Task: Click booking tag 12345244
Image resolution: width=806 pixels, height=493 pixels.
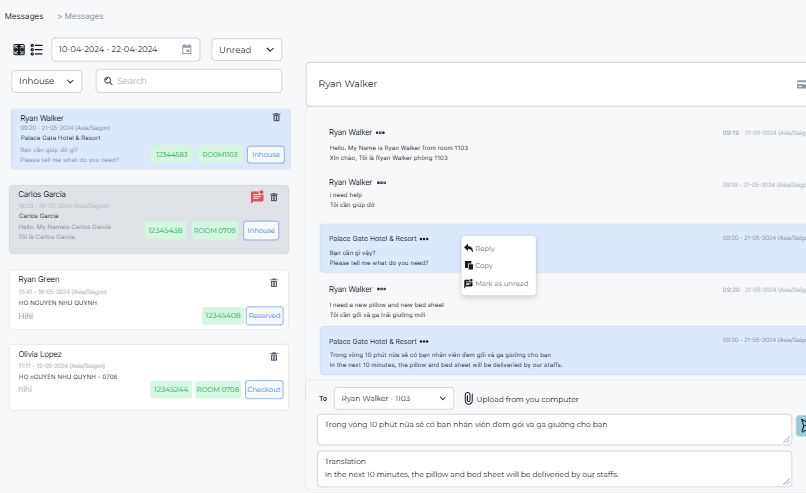Action: [171, 390]
